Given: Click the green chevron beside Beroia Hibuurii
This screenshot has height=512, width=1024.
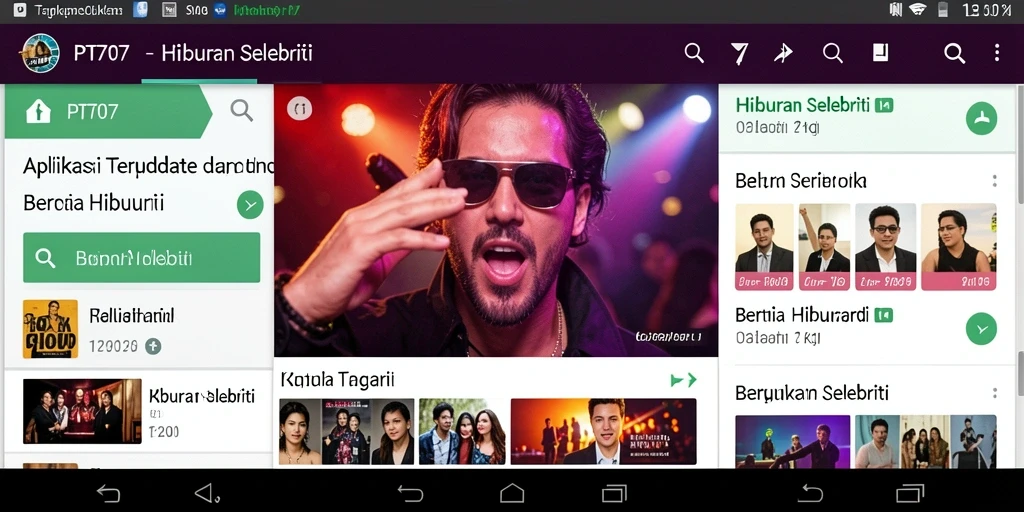Looking at the screenshot, I should (x=250, y=204).
